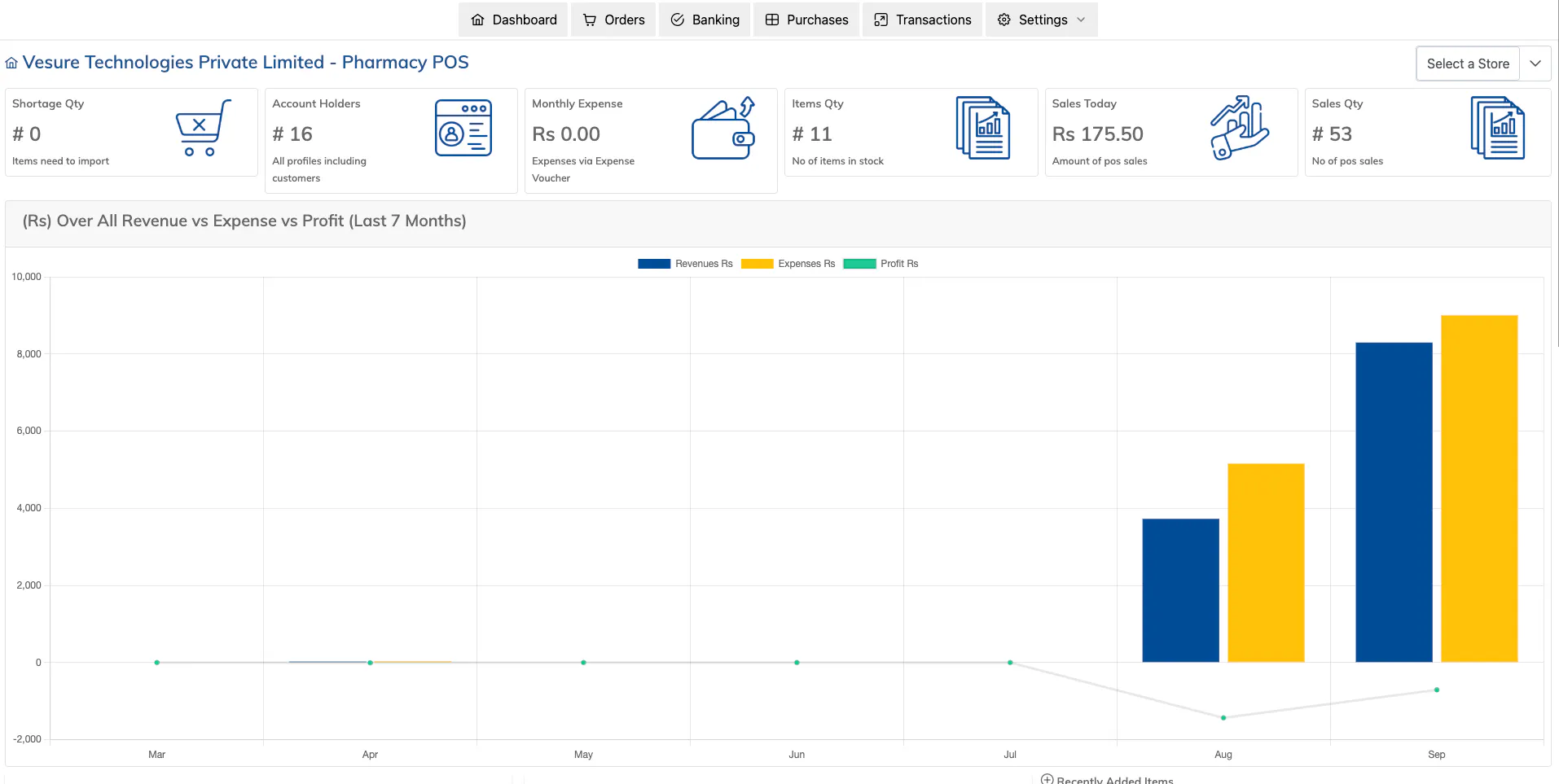1559x784 pixels.
Task: Toggle Profit Rs series in chart legend
Action: click(x=881, y=264)
